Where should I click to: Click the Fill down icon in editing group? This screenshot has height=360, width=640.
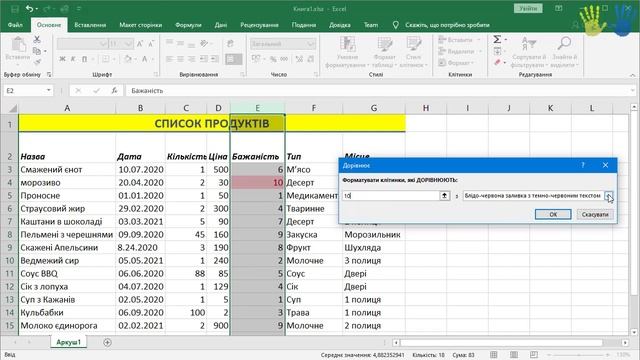click(497, 51)
